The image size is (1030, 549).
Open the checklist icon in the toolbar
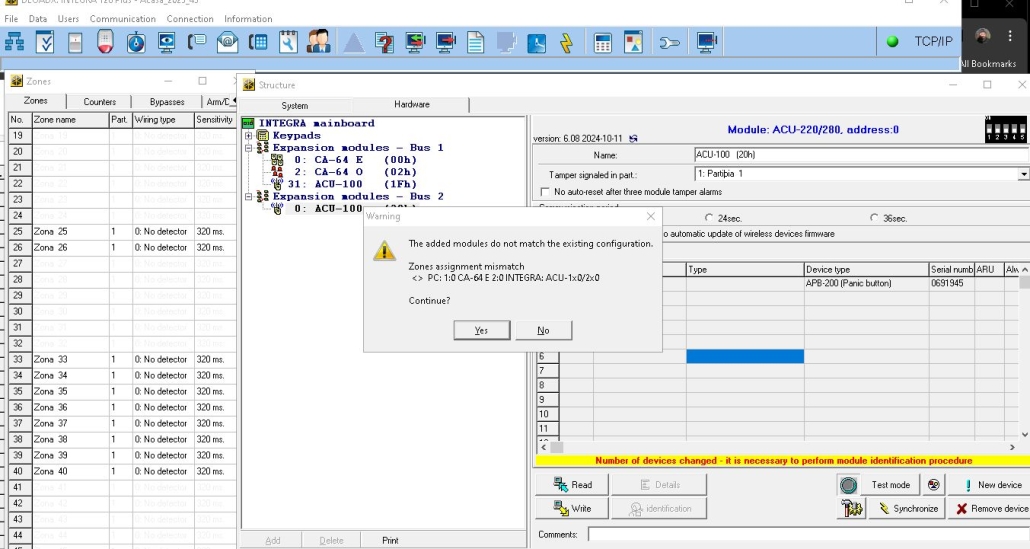(x=45, y=42)
